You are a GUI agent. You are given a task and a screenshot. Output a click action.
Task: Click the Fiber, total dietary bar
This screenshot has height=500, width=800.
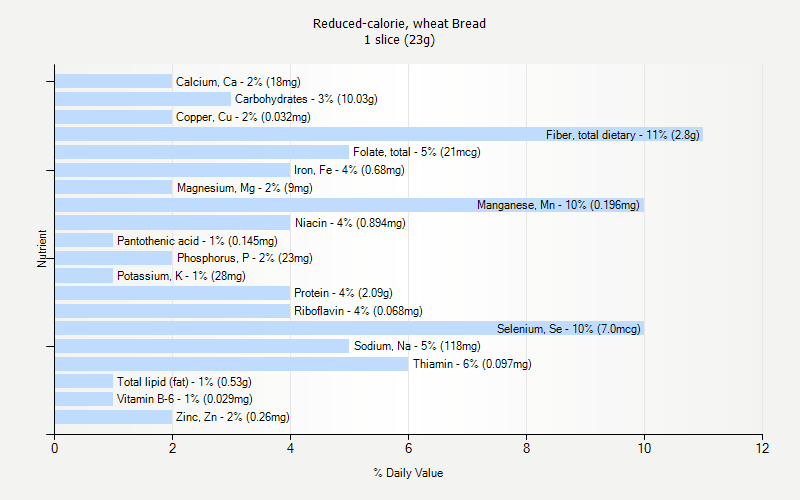(300, 134)
